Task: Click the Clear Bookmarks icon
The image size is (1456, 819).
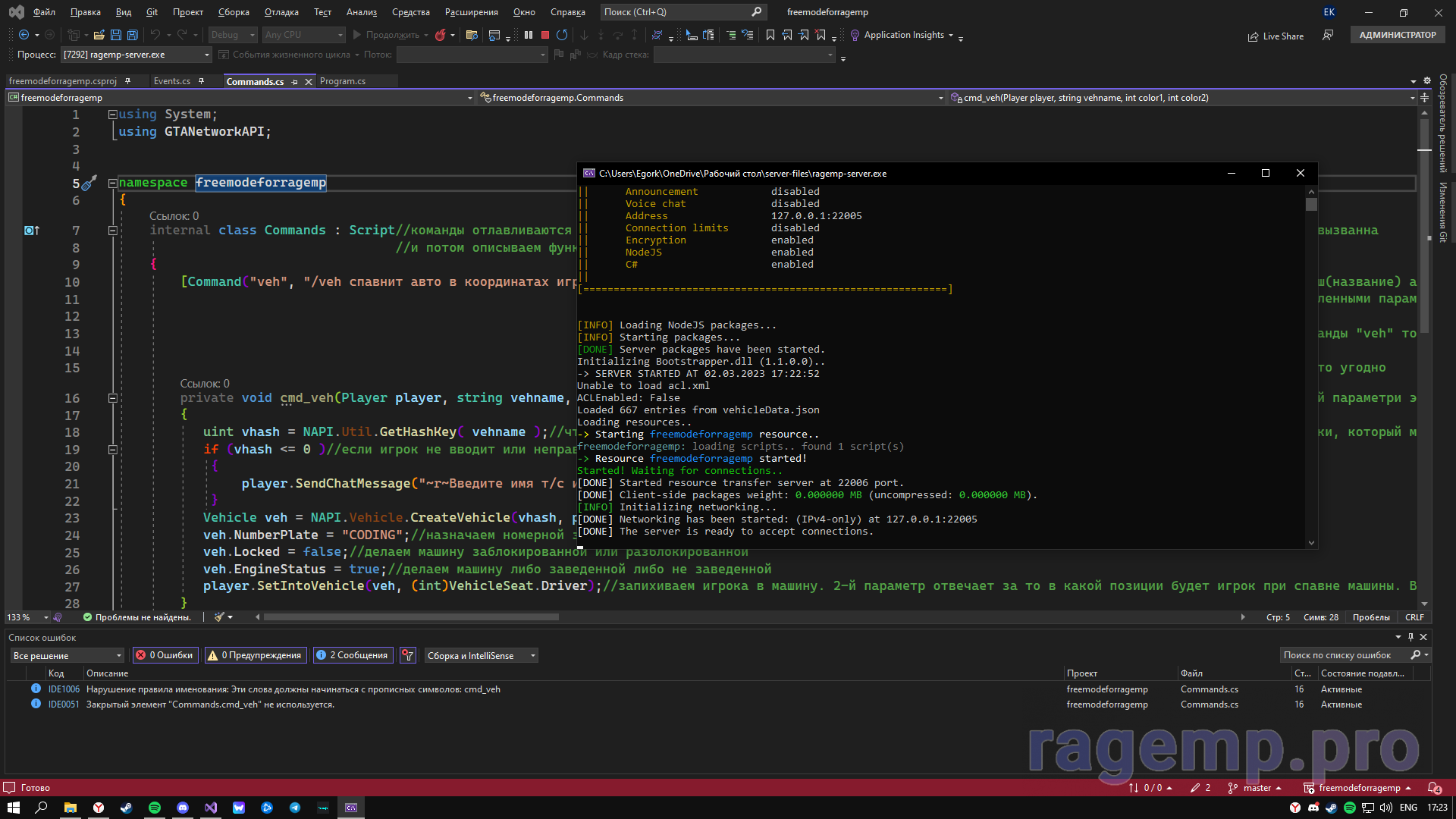Action: tap(821, 35)
